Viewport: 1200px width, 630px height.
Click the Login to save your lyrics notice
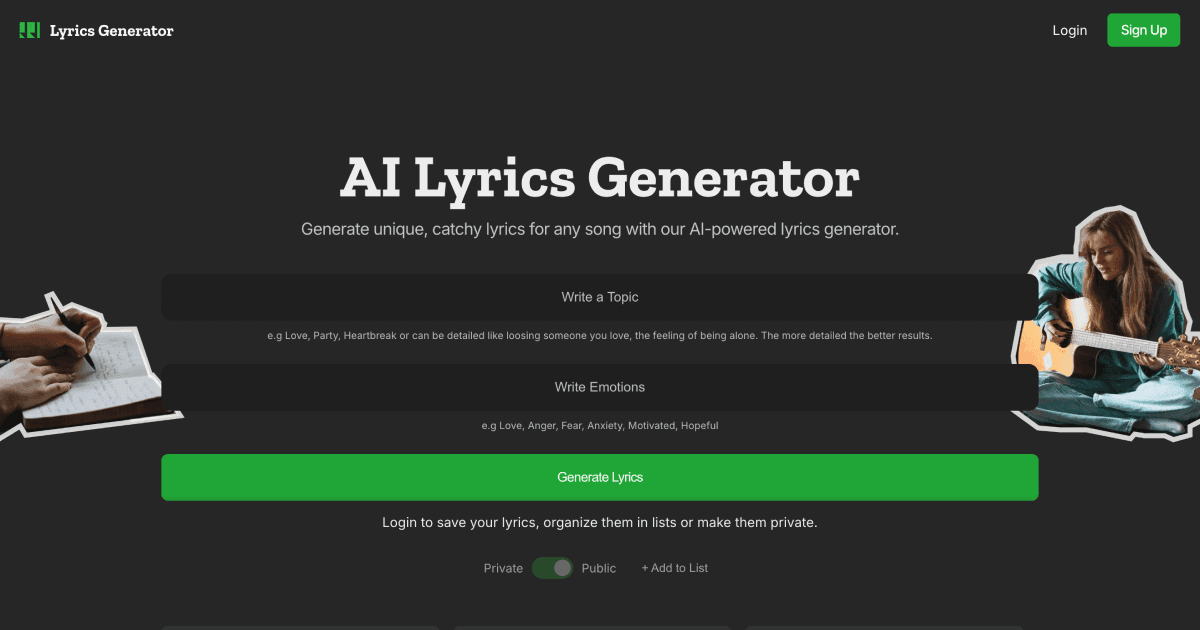[599, 522]
